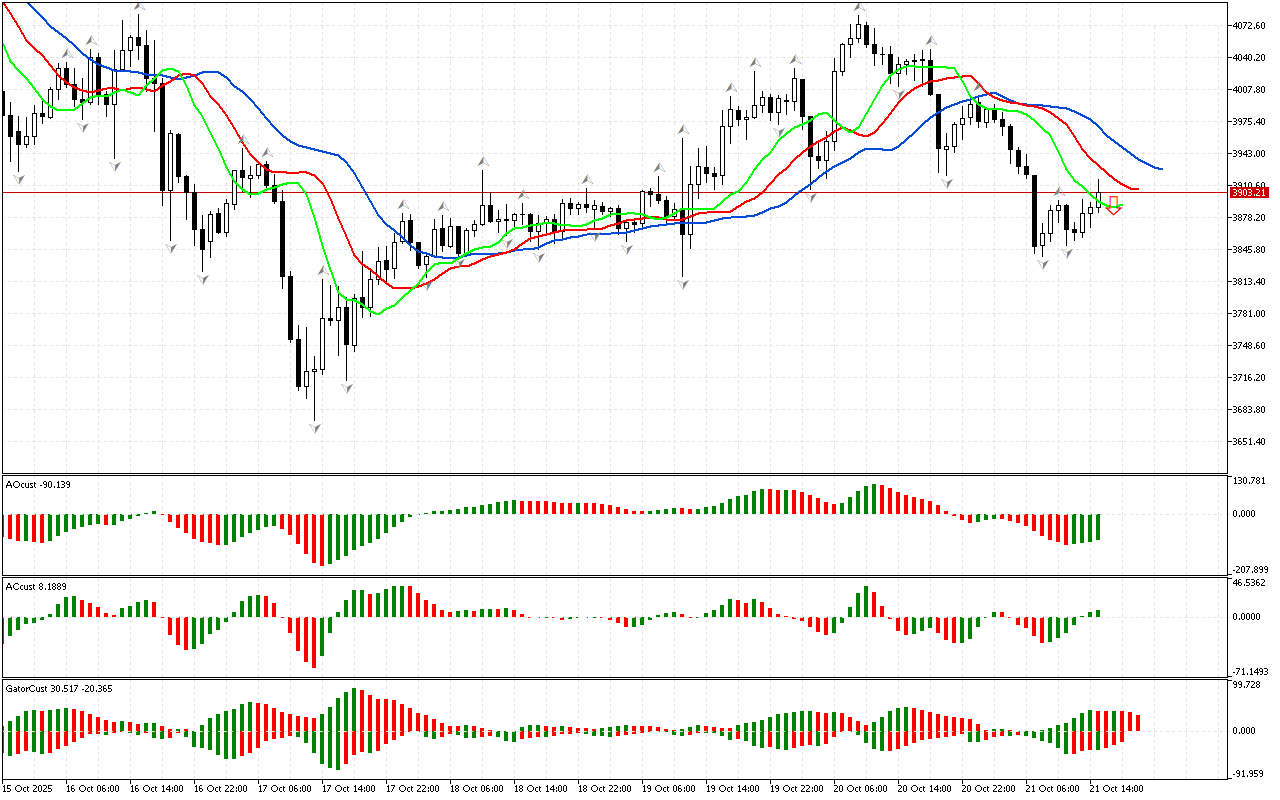The width and height of the screenshot is (1280, 800).
Task: Click the 17 Oct 14:00 time axis label
Action: tap(347, 788)
